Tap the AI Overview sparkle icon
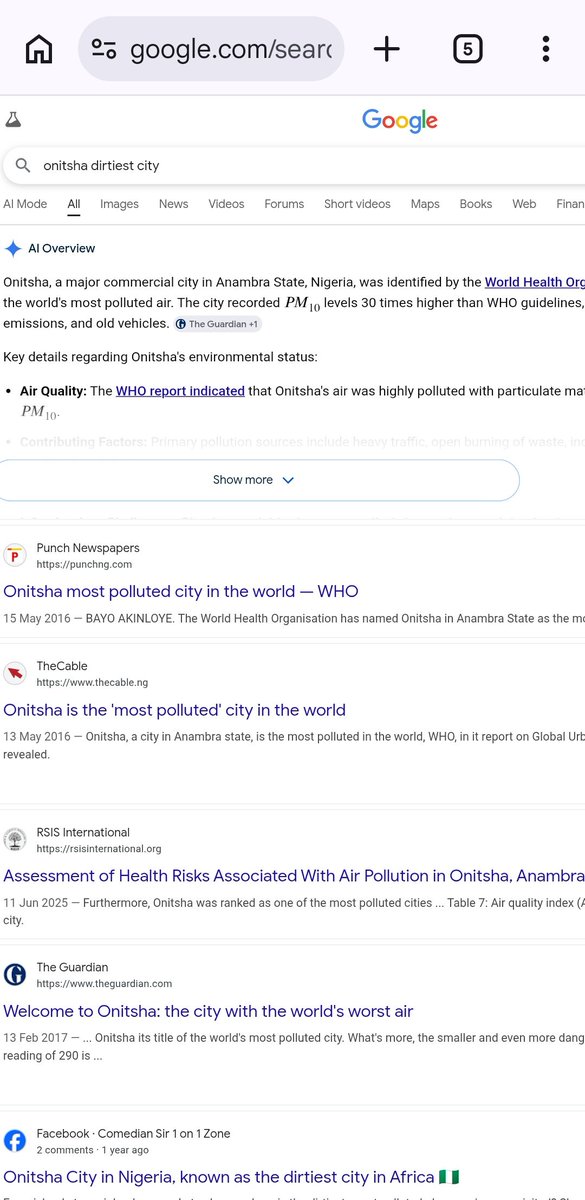Viewport: 585px width, 1200px height. (x=13, y=248)
